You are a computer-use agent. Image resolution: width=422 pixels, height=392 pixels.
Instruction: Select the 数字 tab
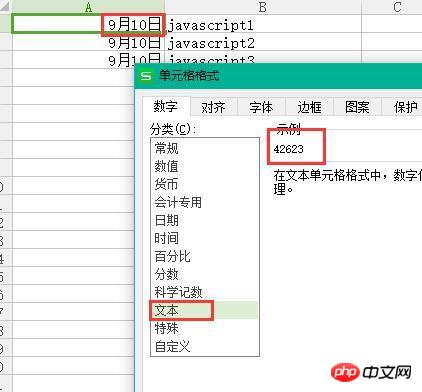point(166,107)
